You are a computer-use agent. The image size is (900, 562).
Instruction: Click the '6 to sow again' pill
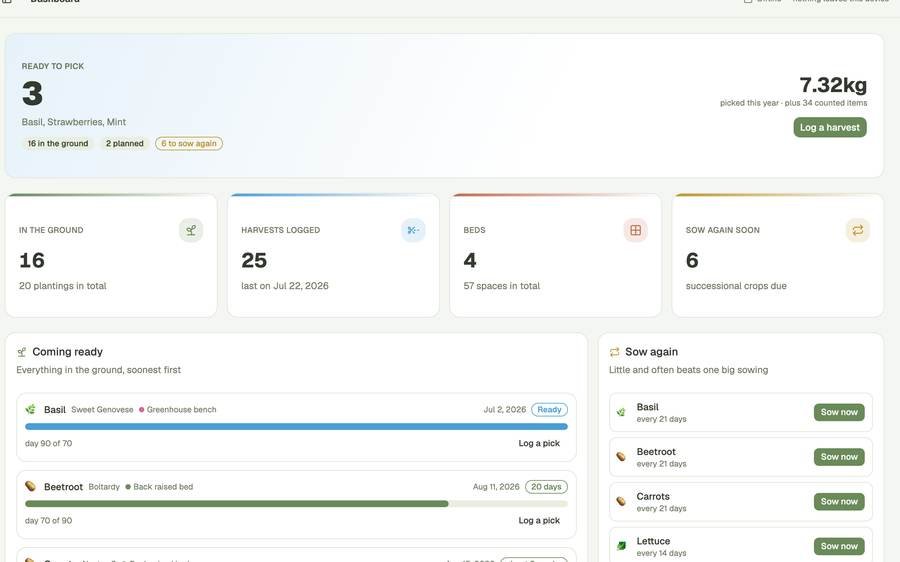[x=189, y=144]
